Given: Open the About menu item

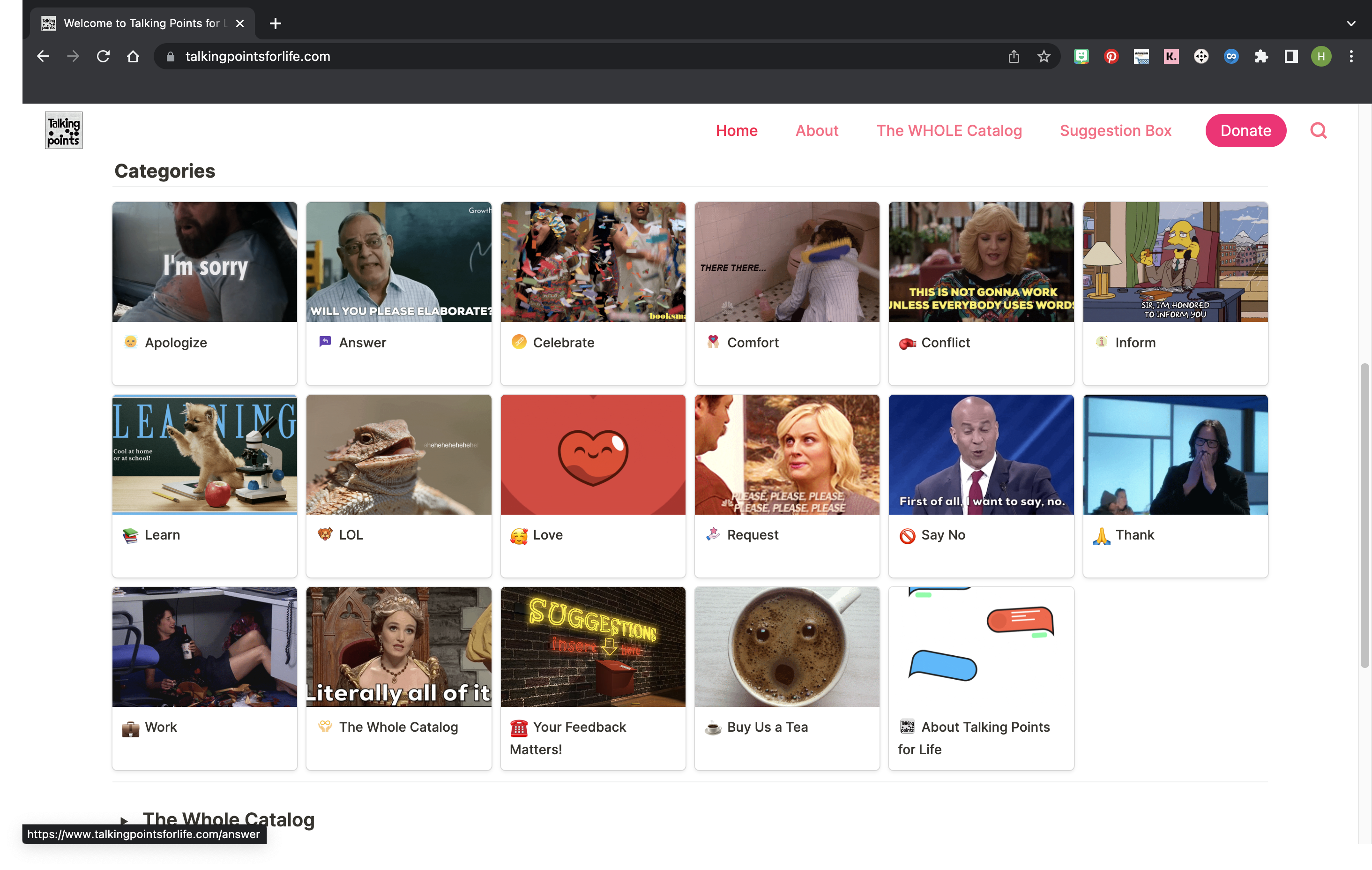Looking at the screenshot, I should [816, 131].
